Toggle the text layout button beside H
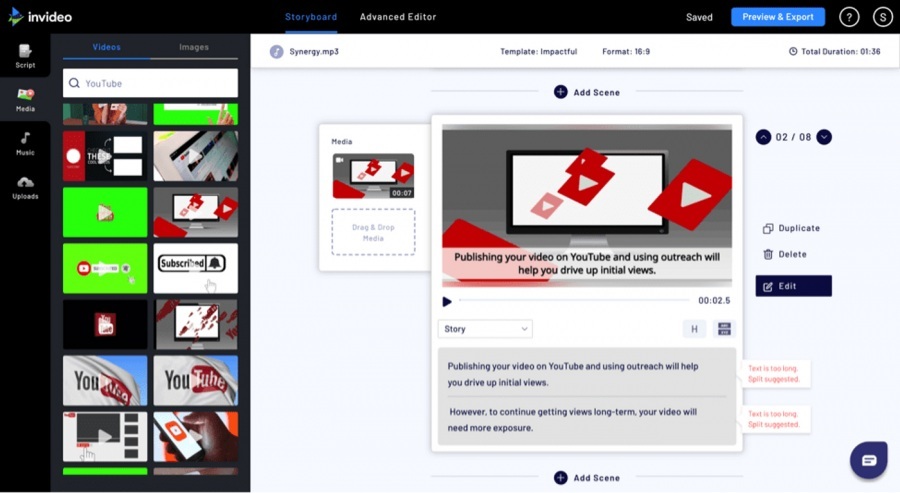The height and width of the screenshot is (493, 900). [724, 329]
